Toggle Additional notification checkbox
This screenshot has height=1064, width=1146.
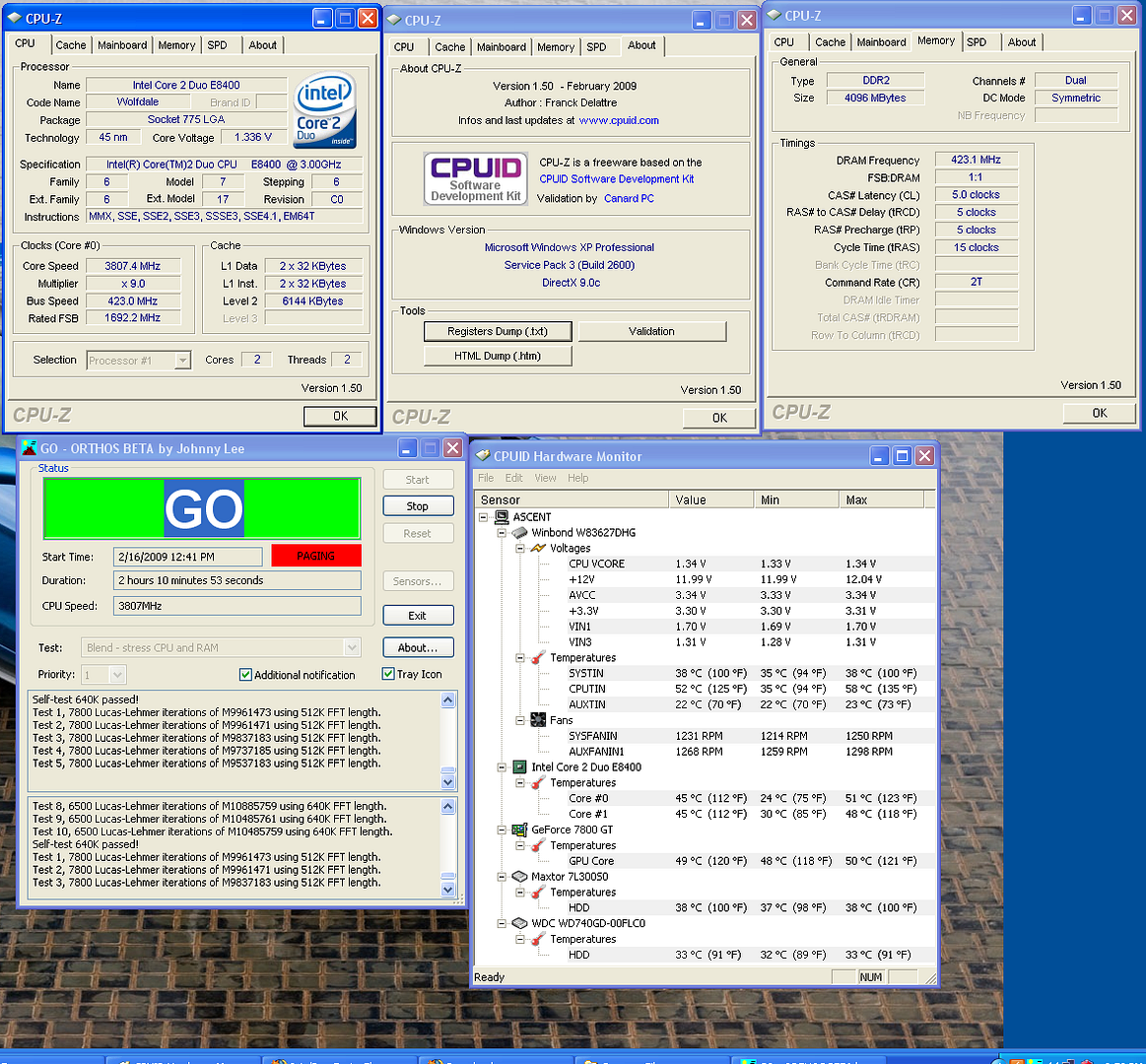pos(245,675)
